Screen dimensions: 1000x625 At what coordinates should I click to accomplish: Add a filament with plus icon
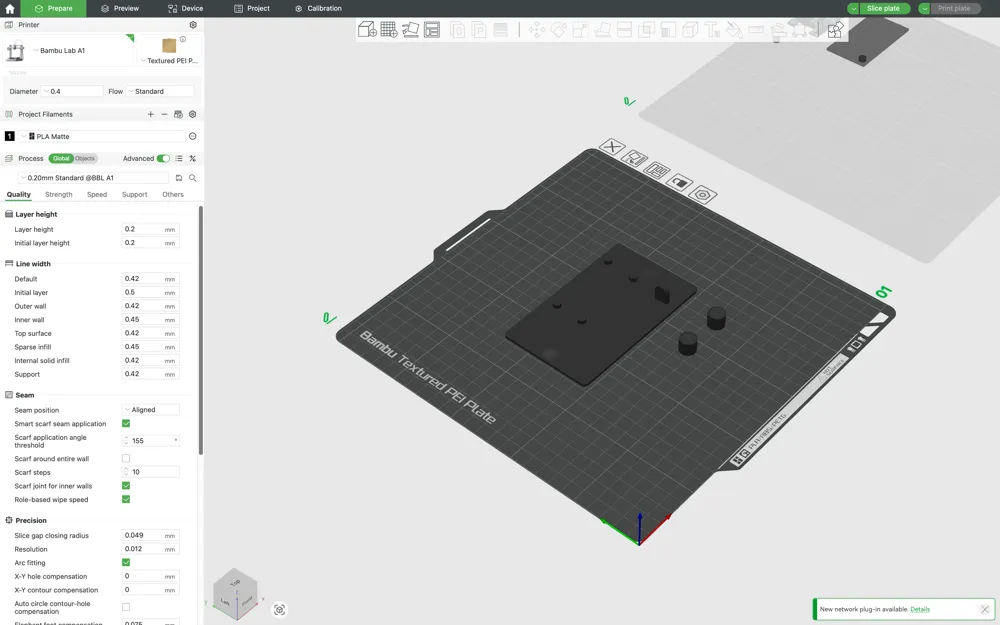pyautogui.click(x=151, y=114)
